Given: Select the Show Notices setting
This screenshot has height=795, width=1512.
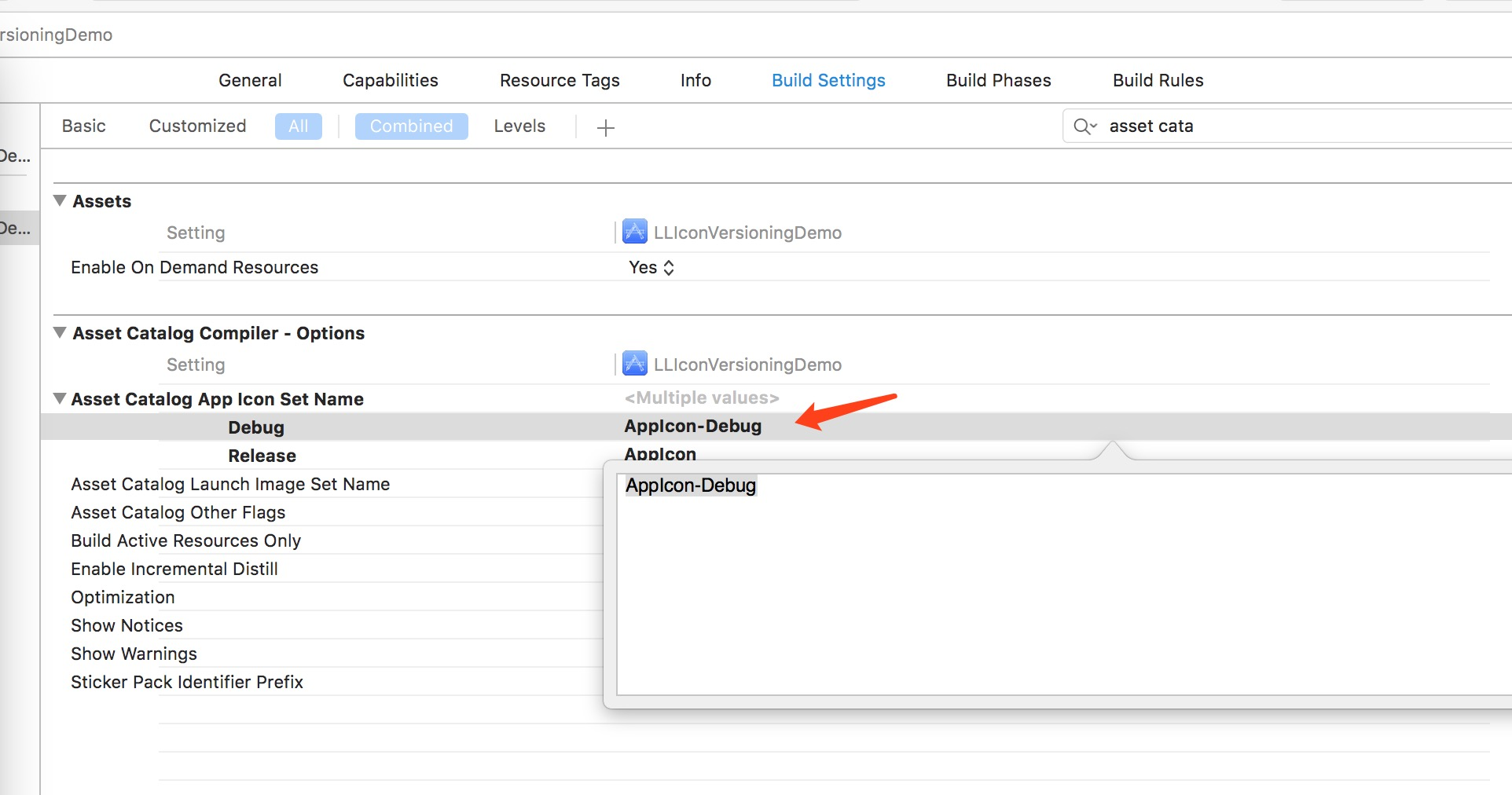Looking at the screenshot, I should click(x=127, y=625).
